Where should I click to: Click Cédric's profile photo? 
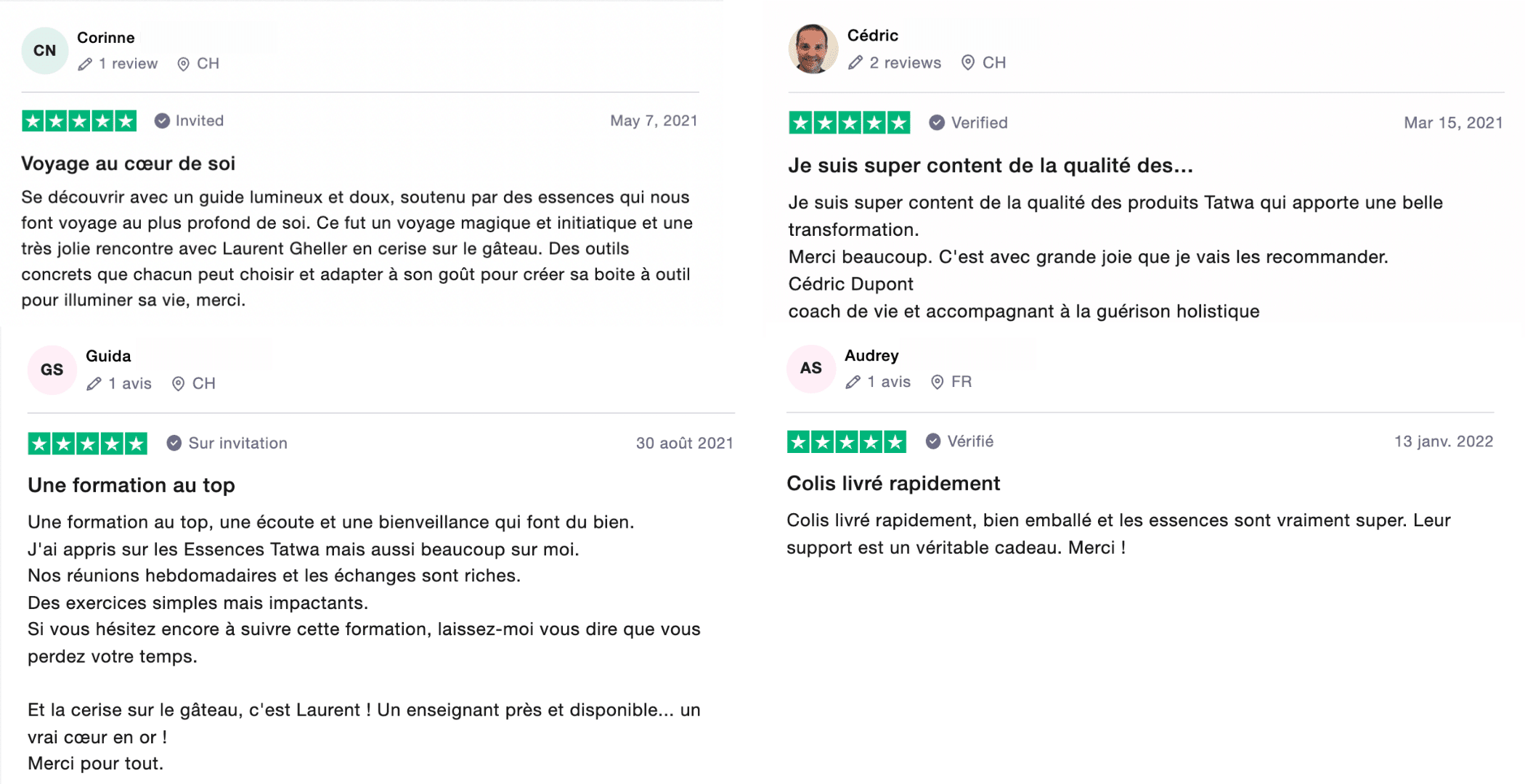point(813,49)
